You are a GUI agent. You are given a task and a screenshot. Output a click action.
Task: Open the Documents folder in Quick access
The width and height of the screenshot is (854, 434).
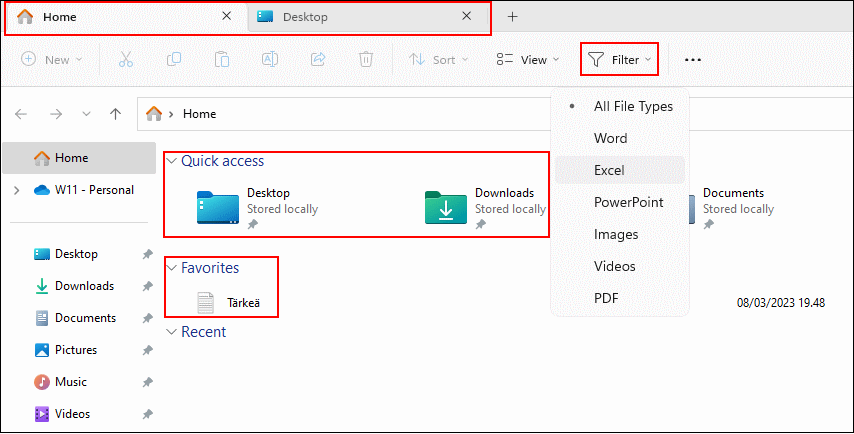(730, 207)
